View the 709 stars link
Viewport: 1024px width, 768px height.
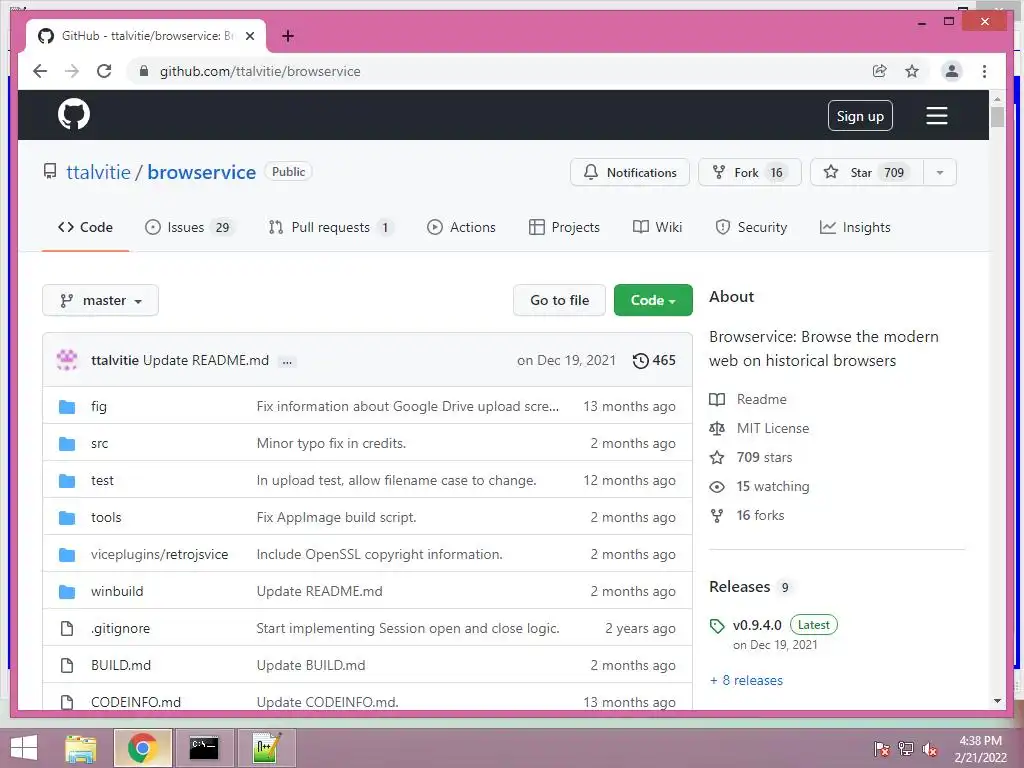click(x=764, y=457)
